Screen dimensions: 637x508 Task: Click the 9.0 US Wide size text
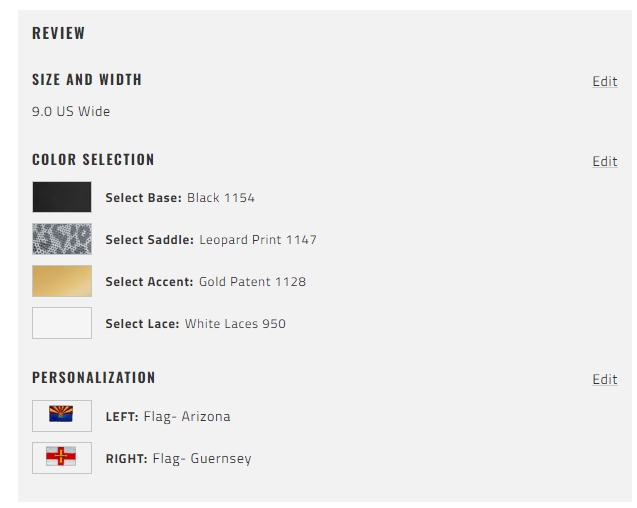point(71,111)
